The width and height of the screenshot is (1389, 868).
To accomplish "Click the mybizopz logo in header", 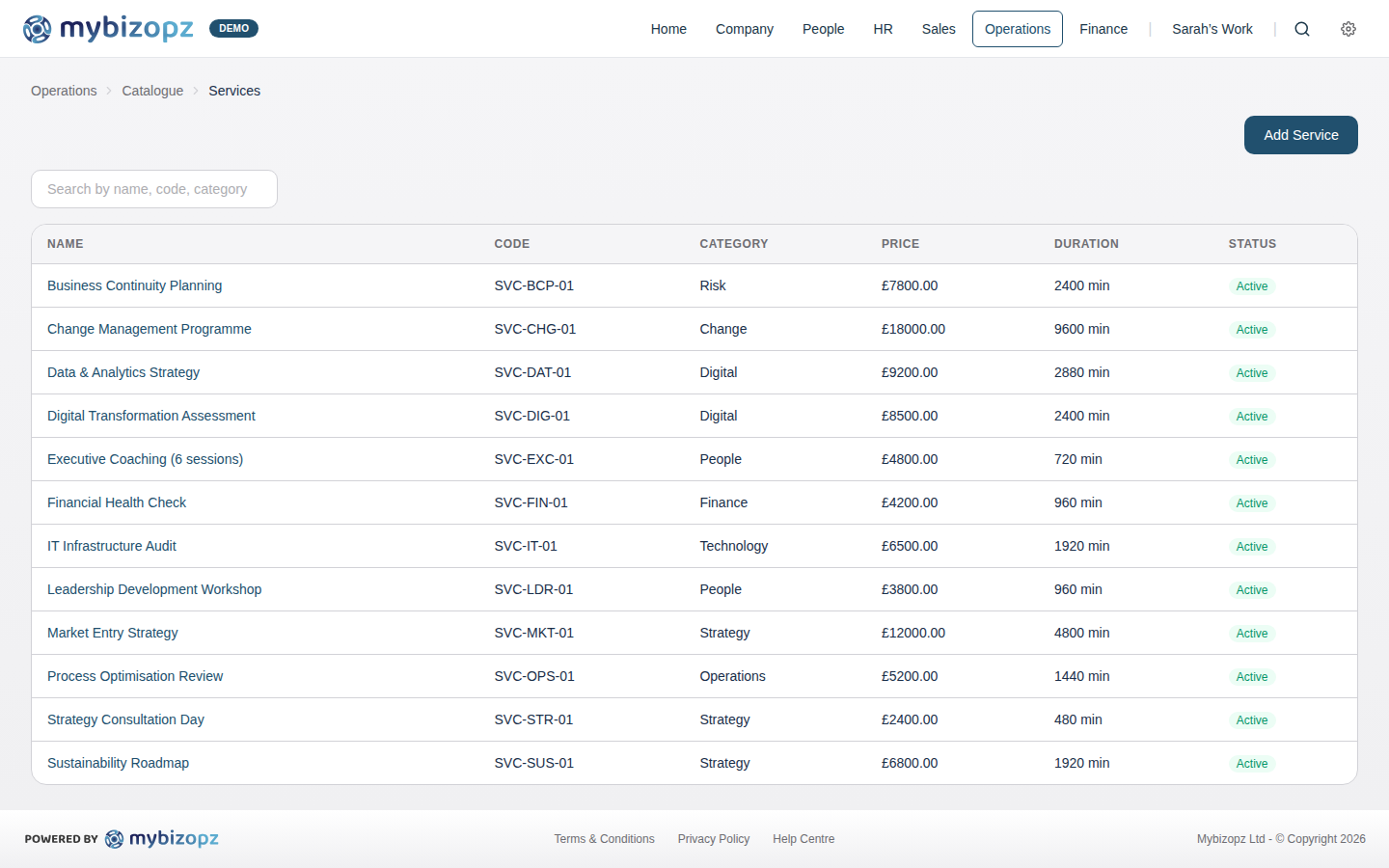I will point(108,29).
